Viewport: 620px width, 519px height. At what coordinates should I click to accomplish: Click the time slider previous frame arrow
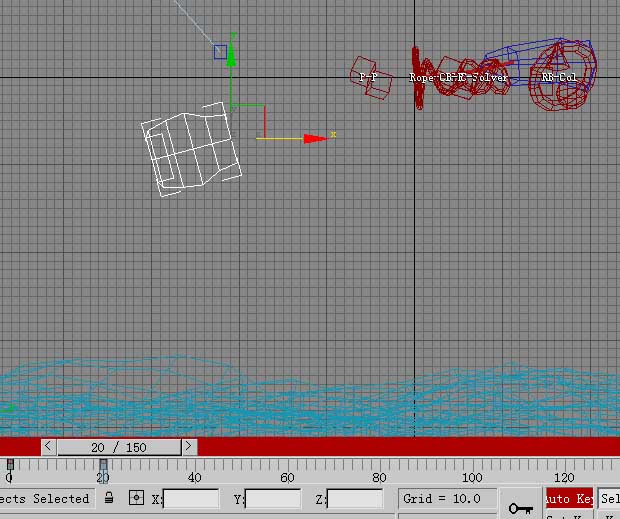(48, 447)
